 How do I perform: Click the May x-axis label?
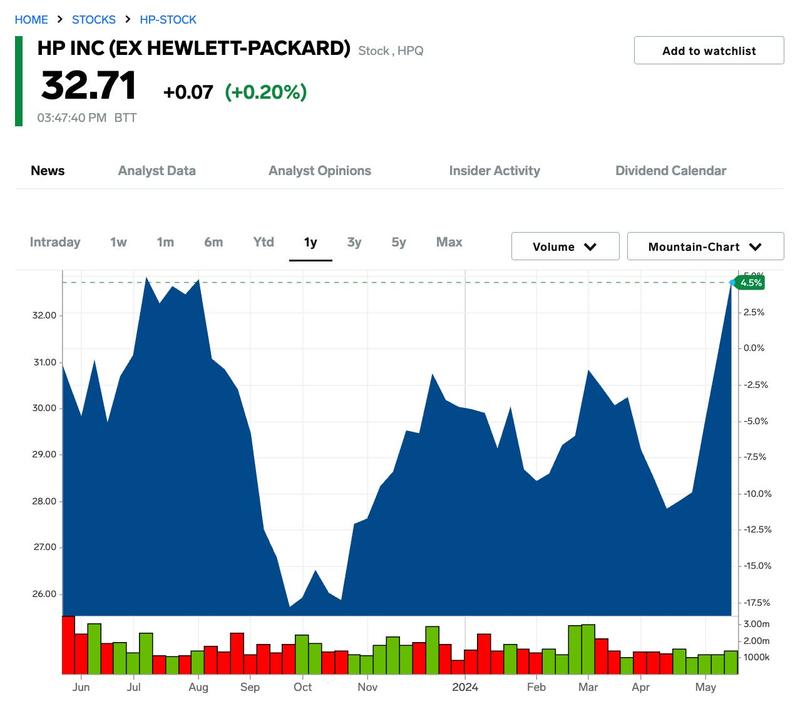[706, 687]
